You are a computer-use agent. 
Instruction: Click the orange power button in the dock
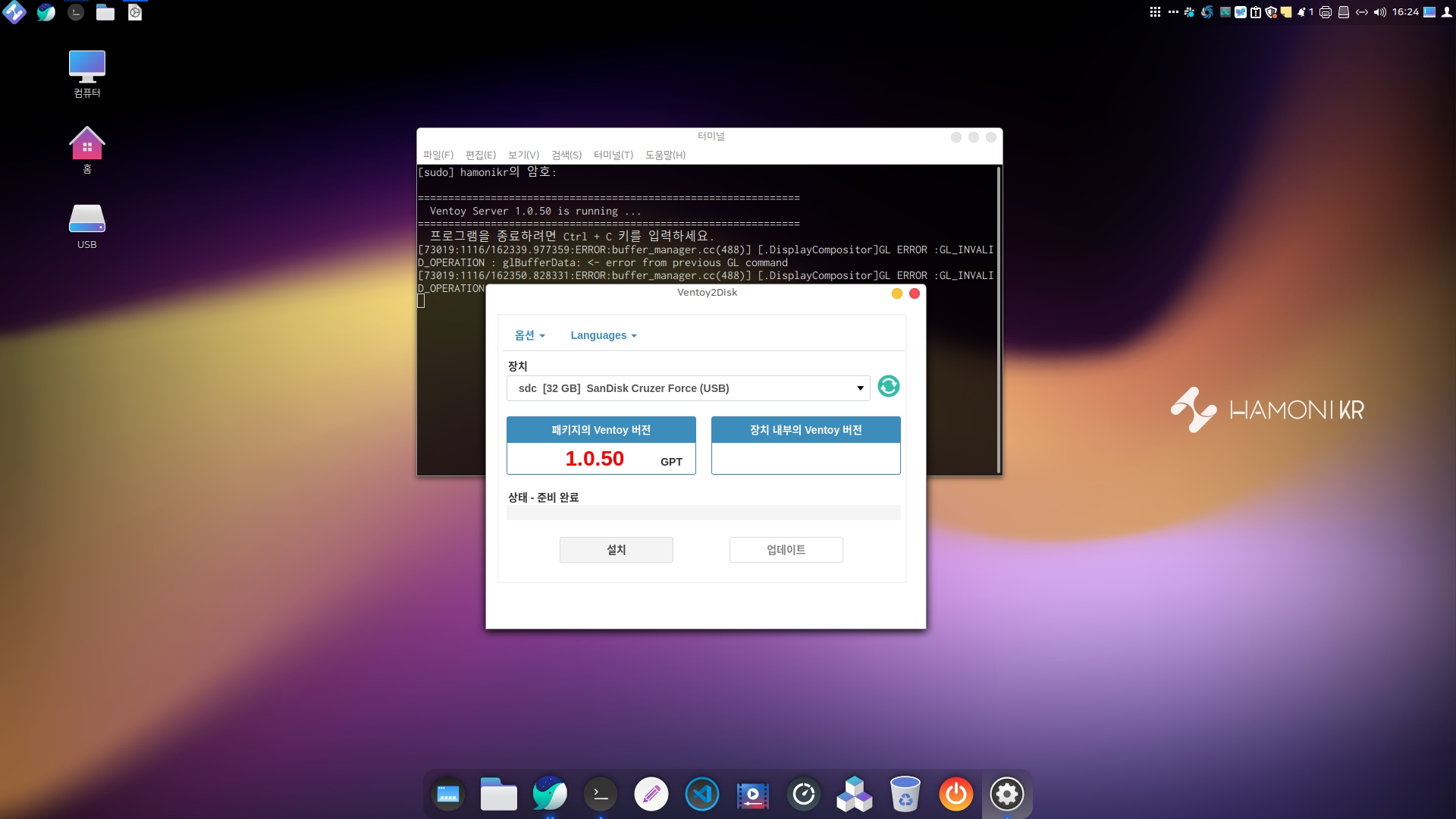point(955,794)
